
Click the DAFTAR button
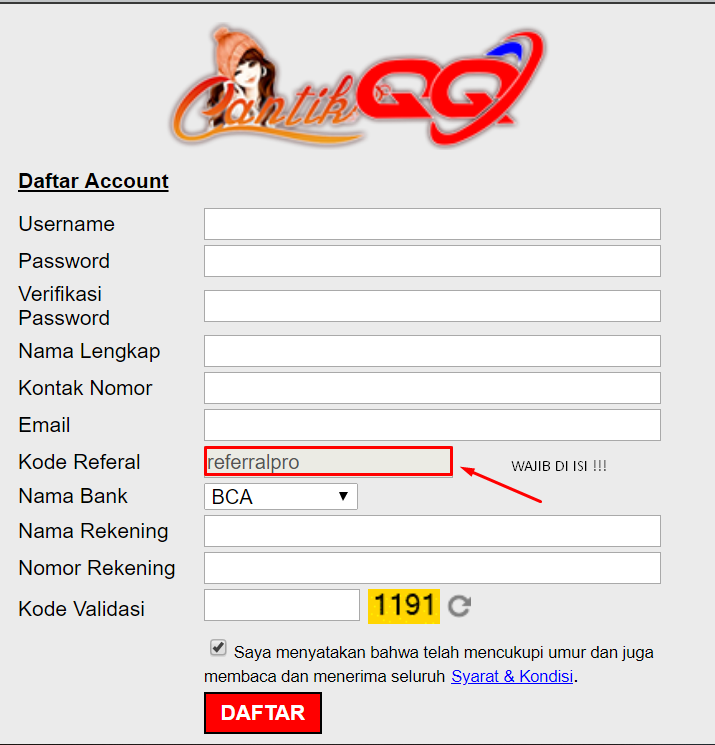click(263, 713)
